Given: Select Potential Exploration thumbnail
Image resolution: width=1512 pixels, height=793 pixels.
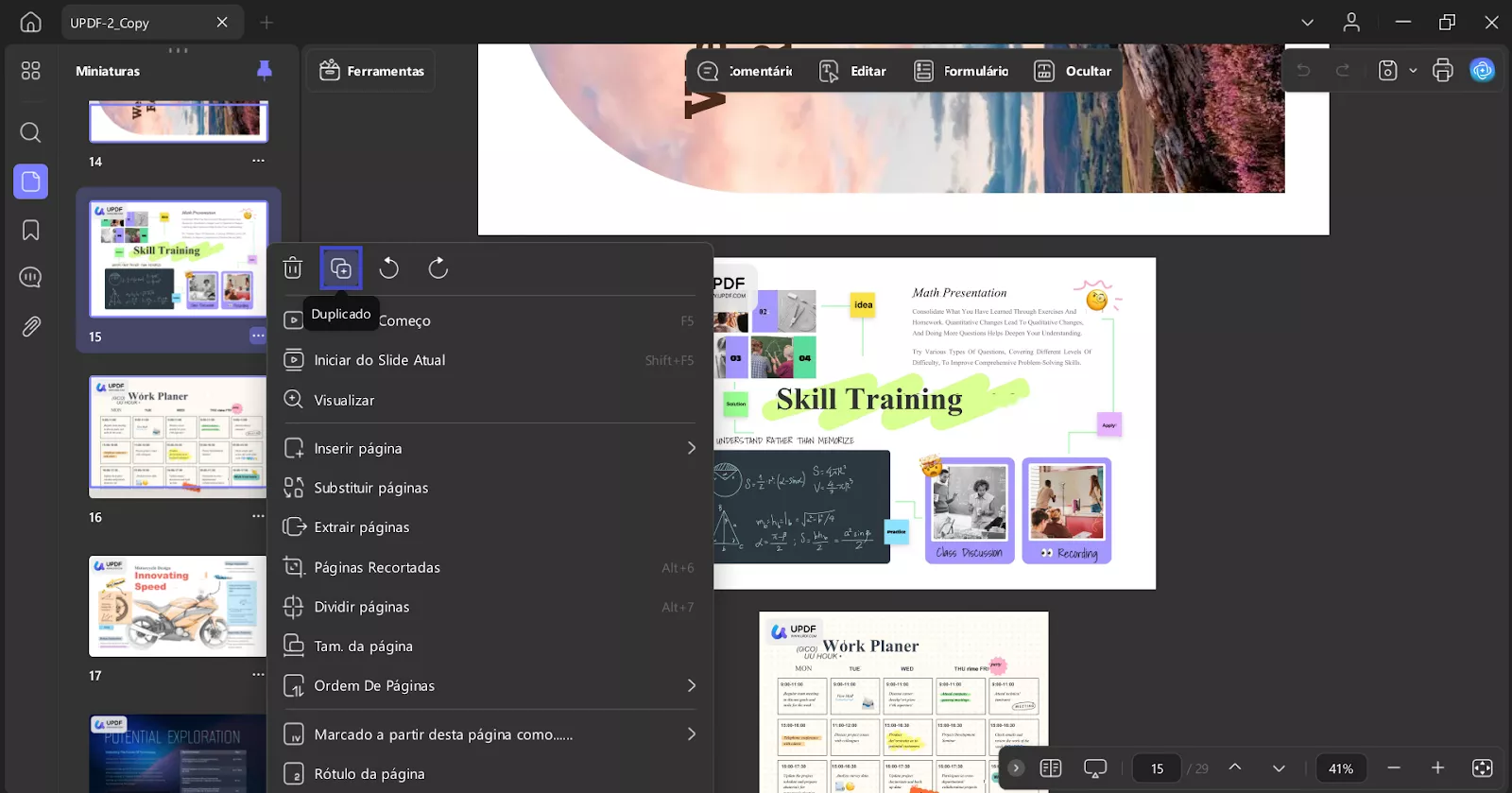Looking at the screenshot, I should tap(178, 753).
